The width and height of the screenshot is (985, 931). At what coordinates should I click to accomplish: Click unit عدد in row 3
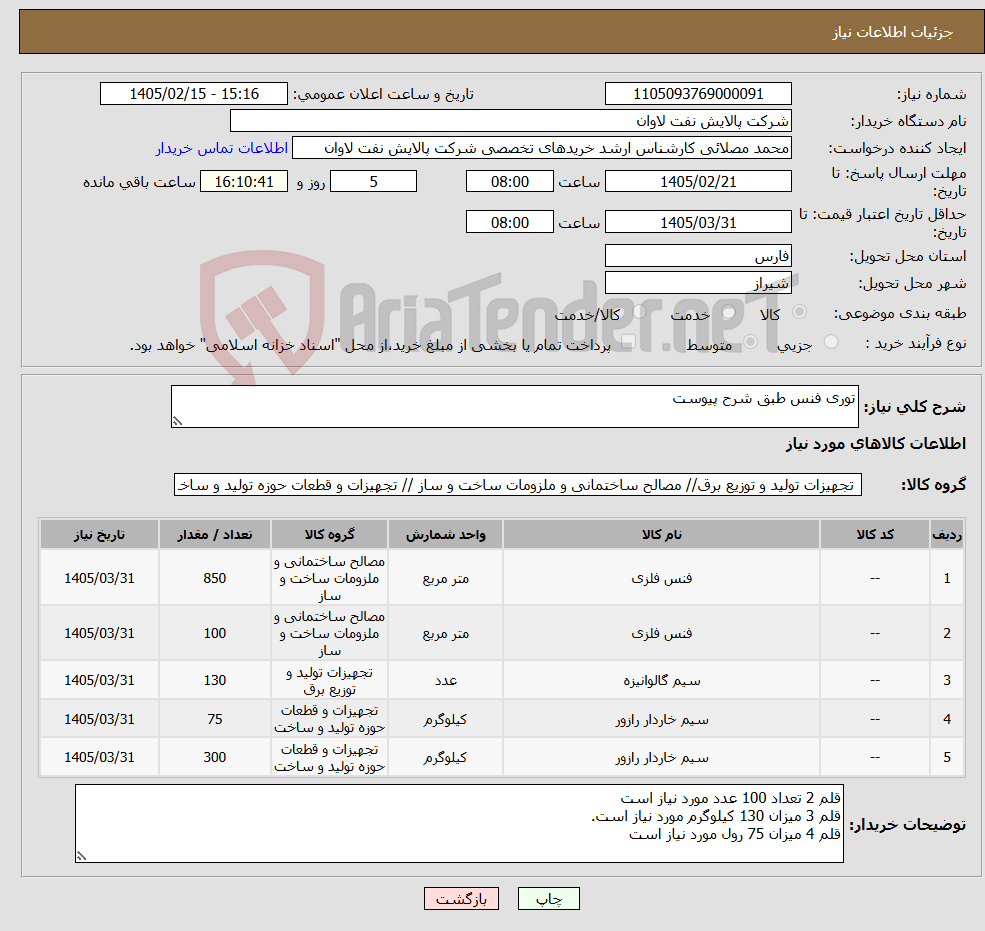[445, 680]
